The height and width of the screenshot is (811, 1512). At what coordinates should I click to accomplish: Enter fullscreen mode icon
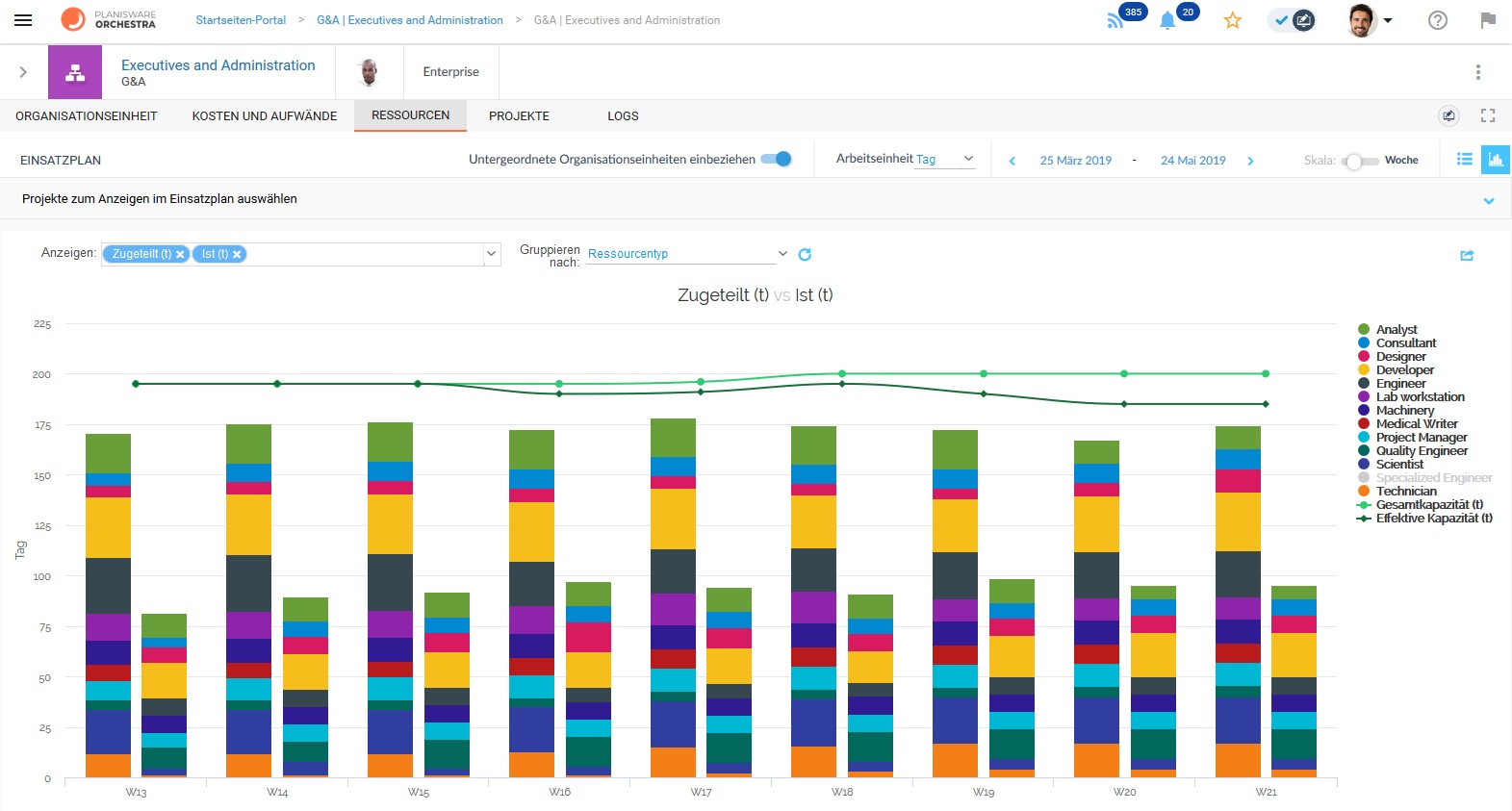click(1488, 115)
